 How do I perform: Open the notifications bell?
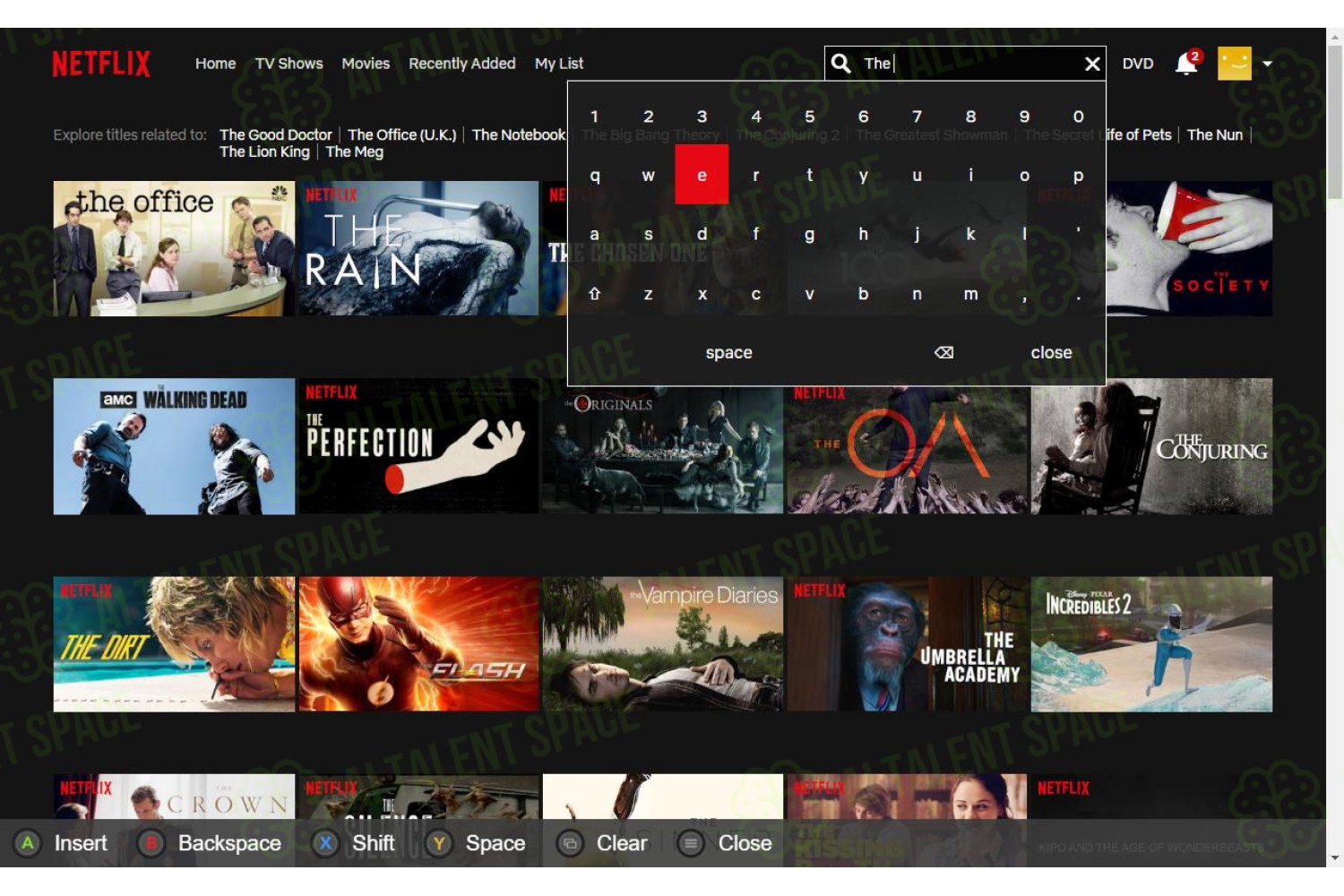(x=1187, y=63)
